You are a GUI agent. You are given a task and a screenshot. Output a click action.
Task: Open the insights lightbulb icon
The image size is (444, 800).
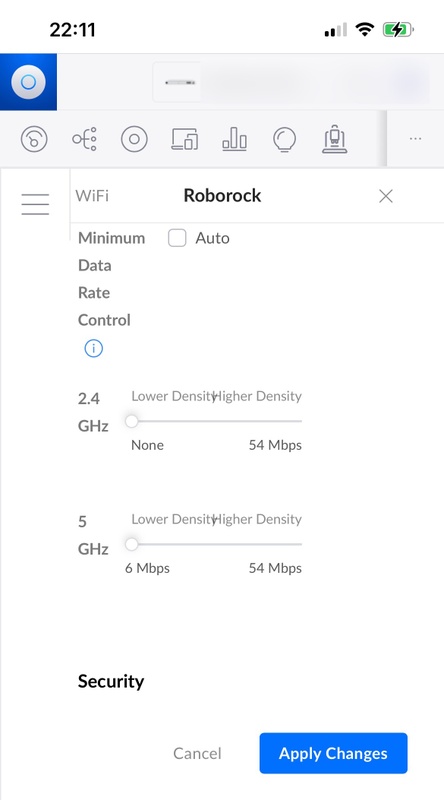285,139
